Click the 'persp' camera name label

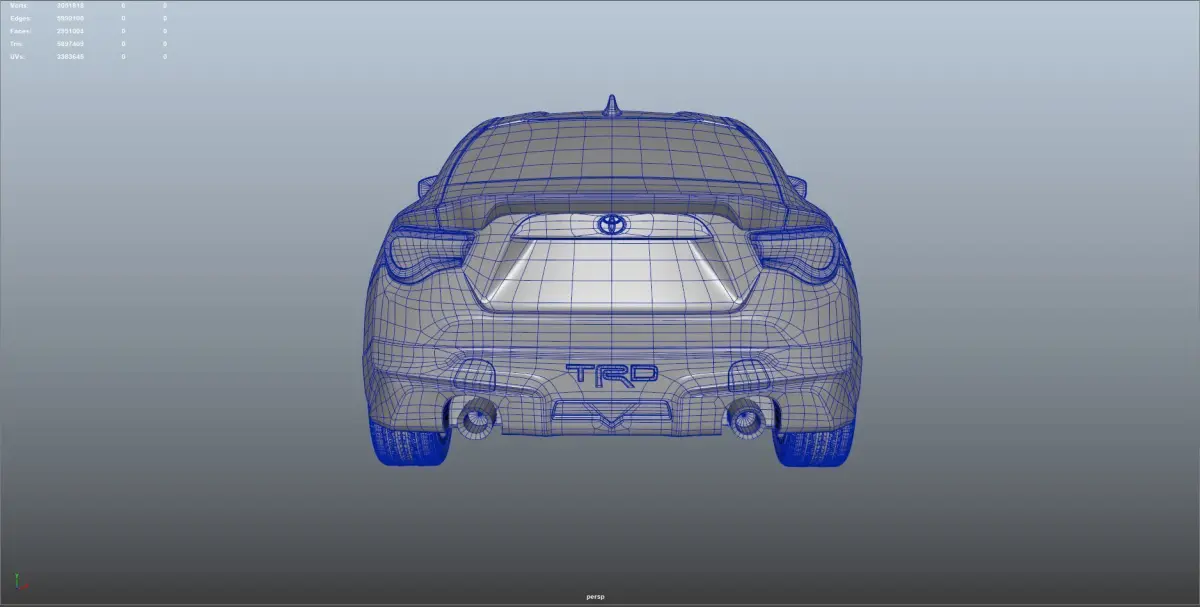click(596, 598)
